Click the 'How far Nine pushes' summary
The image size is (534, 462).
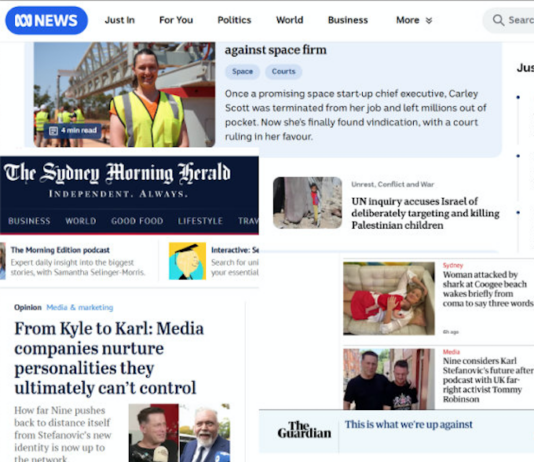click(63, 435)
